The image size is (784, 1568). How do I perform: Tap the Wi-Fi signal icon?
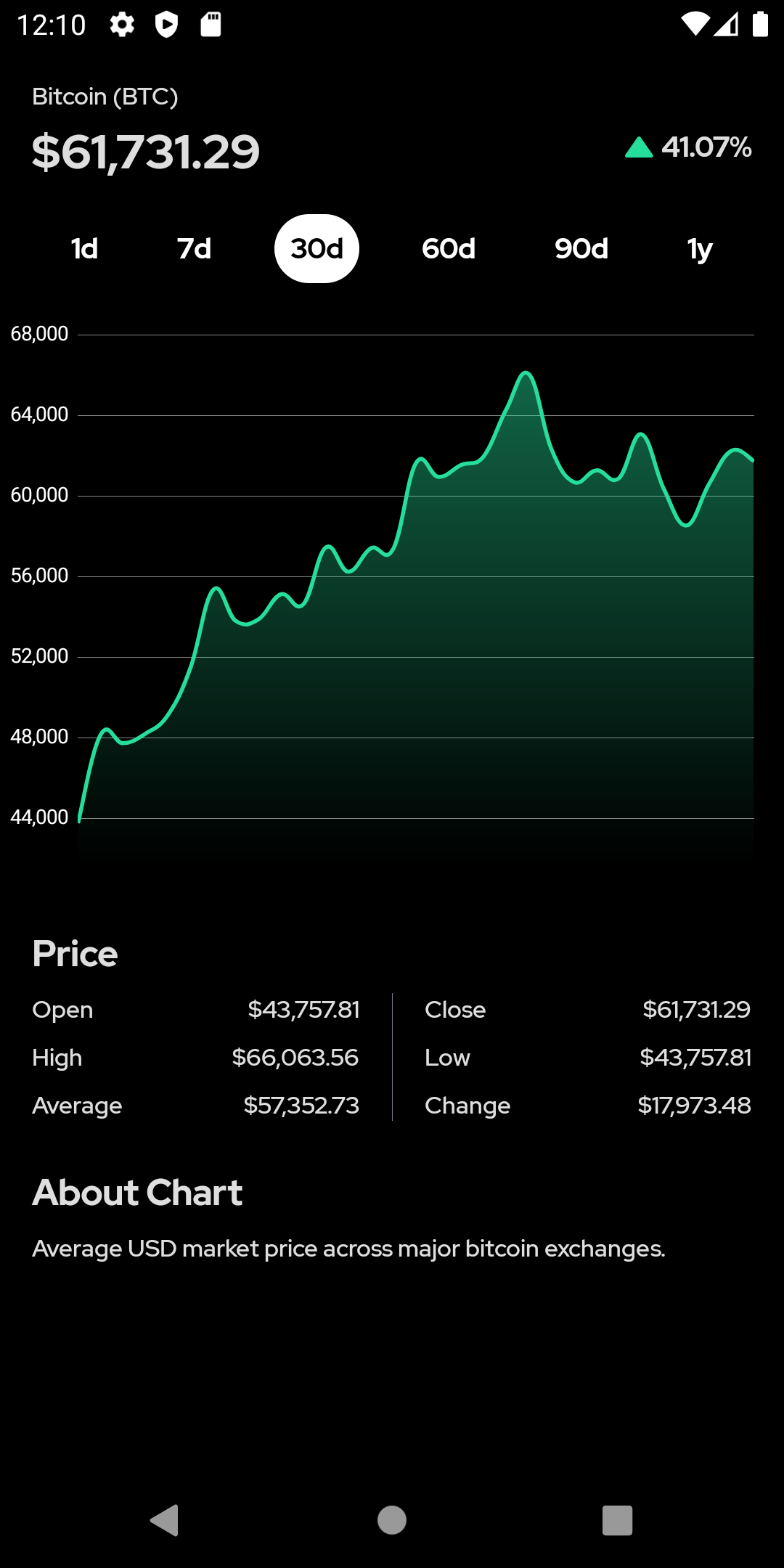(x=695, y=25)
